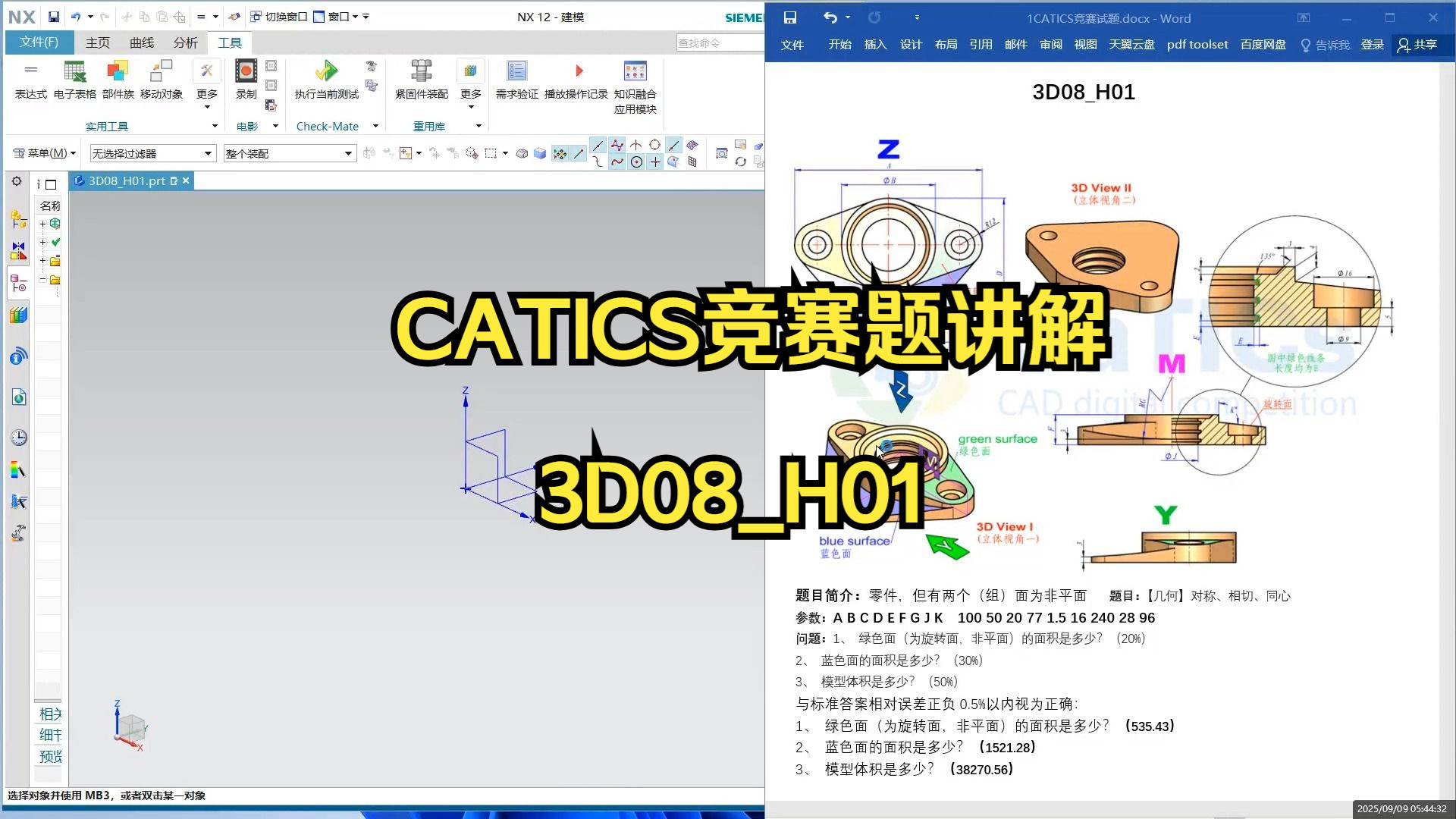Click the view triad orientation cube

(130, 727)
